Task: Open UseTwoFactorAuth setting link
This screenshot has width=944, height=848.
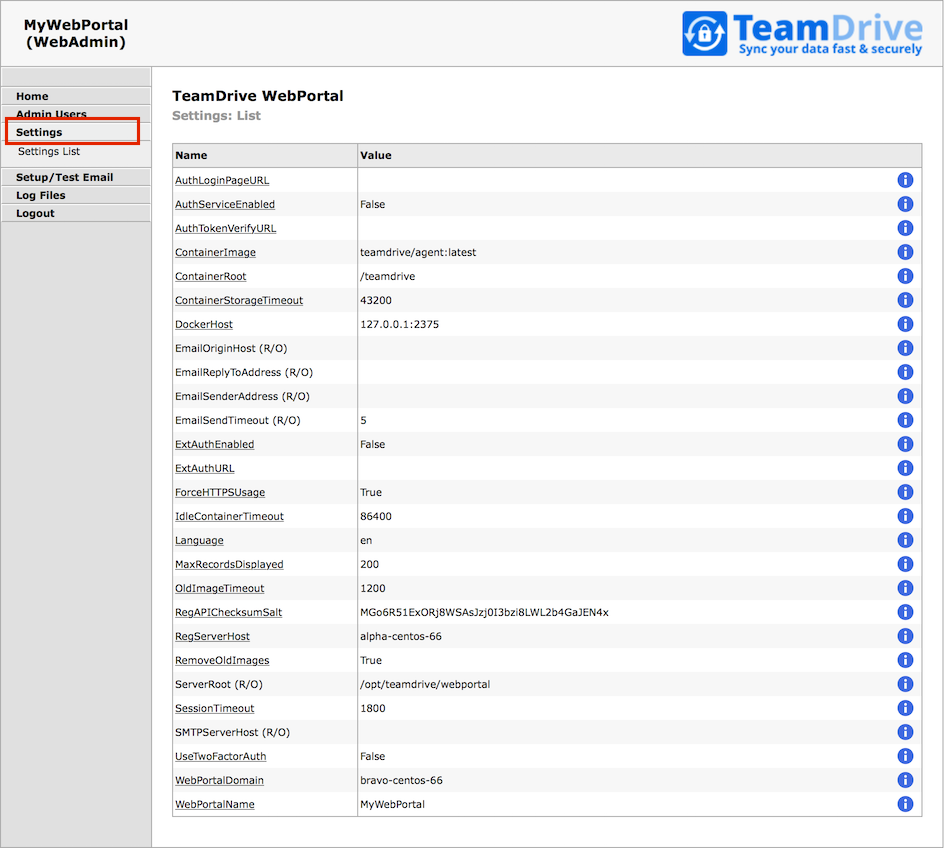Action: (x=221, y=757)
